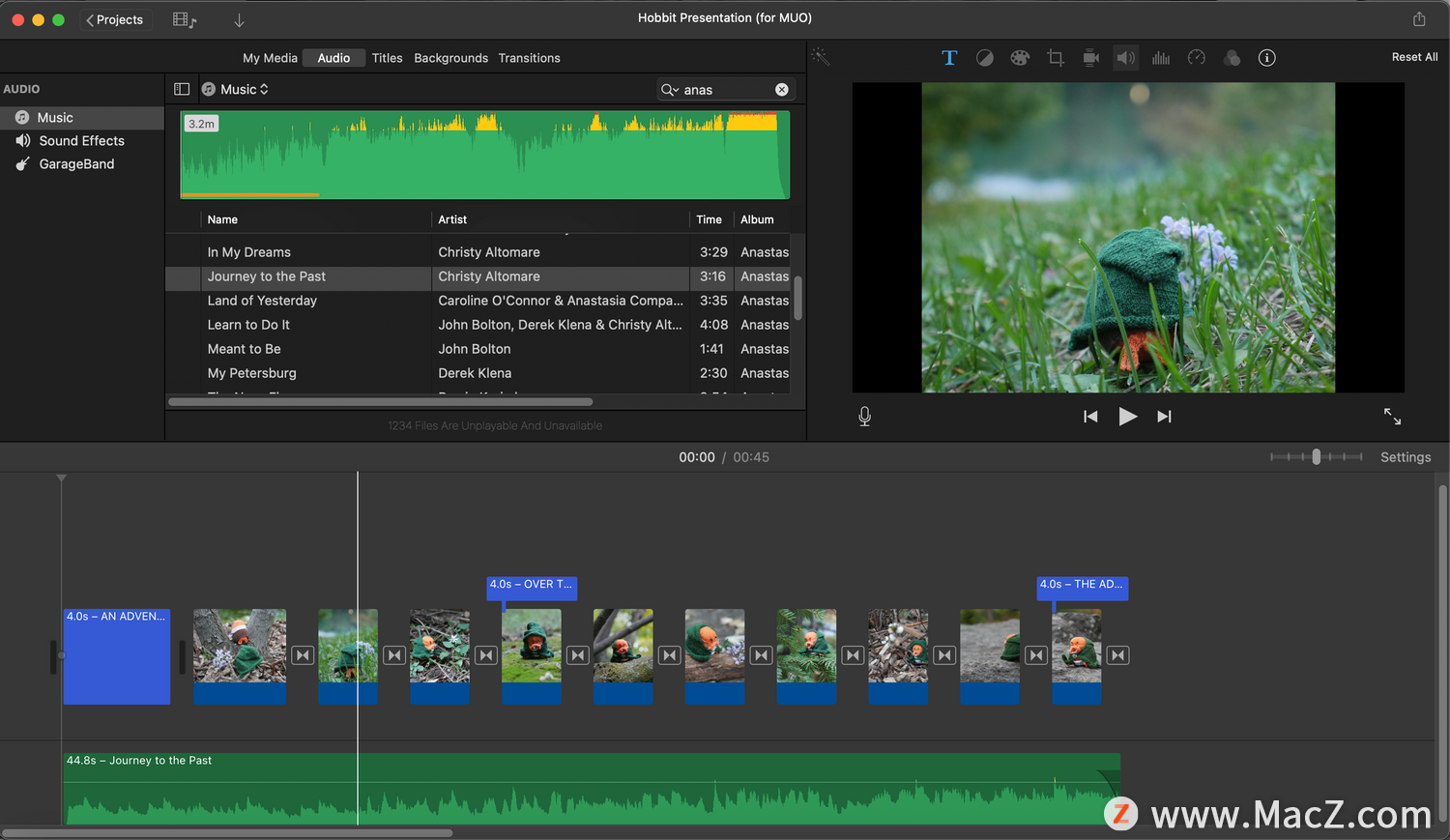Select the 'Journey to the Past' audio track
The image size is (1450, 840).
point(592,789)
